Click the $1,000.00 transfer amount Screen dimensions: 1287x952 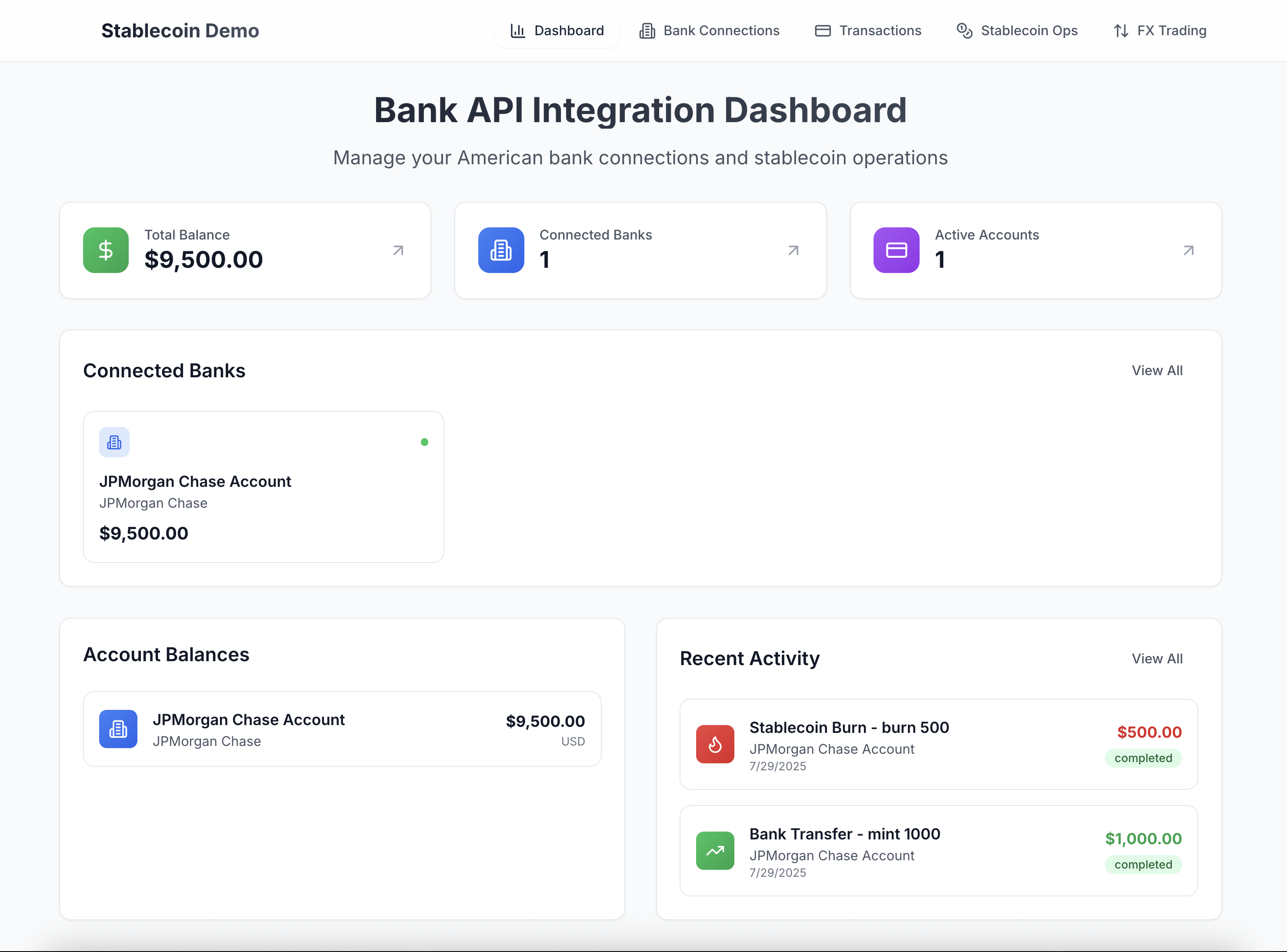click(x=1143, y=839)
